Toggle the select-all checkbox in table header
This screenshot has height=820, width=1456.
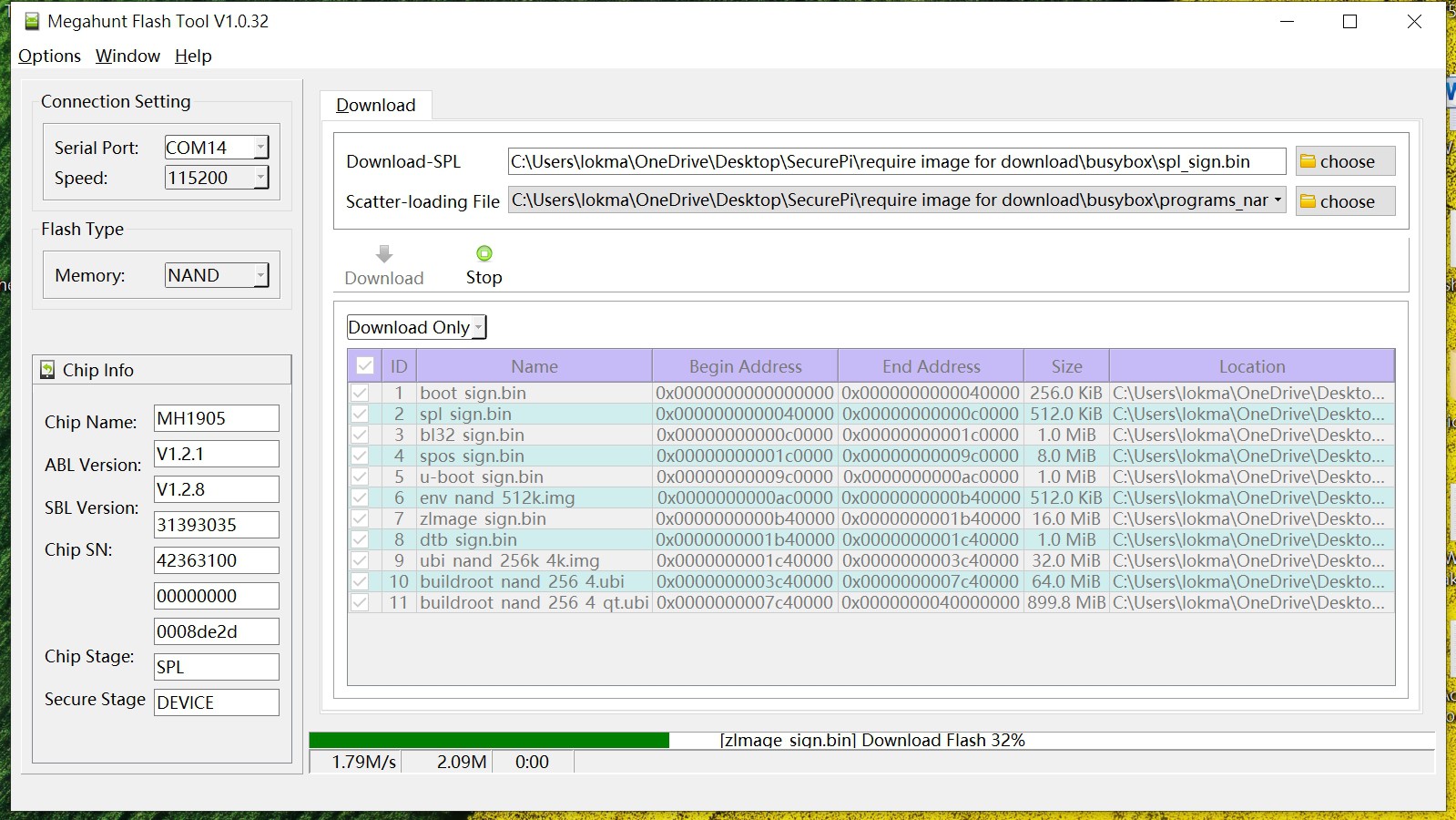pos(365,366)
